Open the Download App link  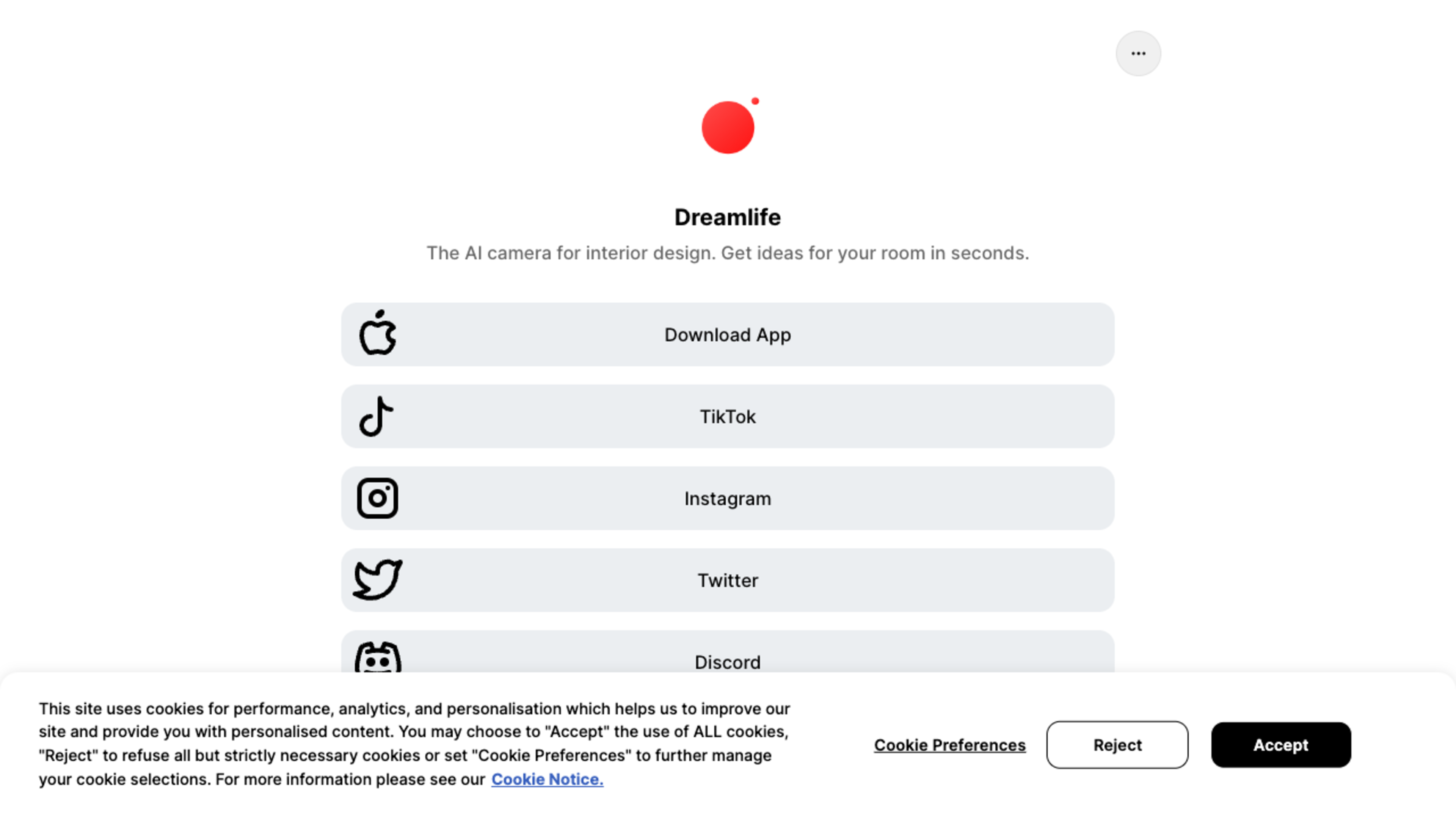pos(728,334)
